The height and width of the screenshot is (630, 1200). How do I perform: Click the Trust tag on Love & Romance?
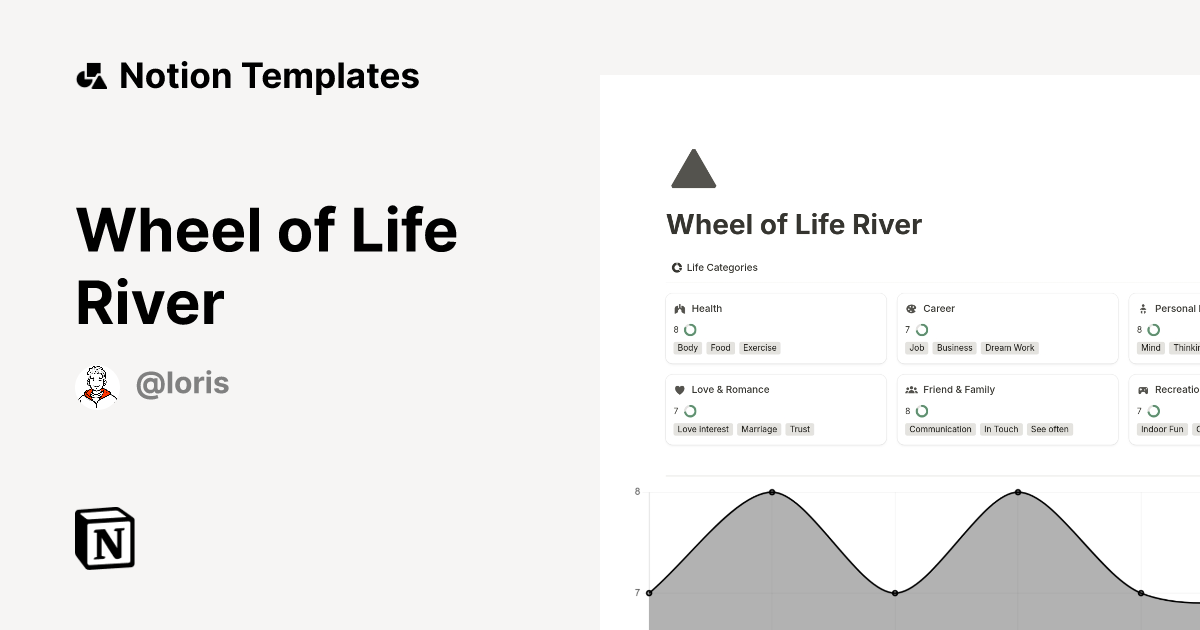pyautogui.click(x=800, y=429)
